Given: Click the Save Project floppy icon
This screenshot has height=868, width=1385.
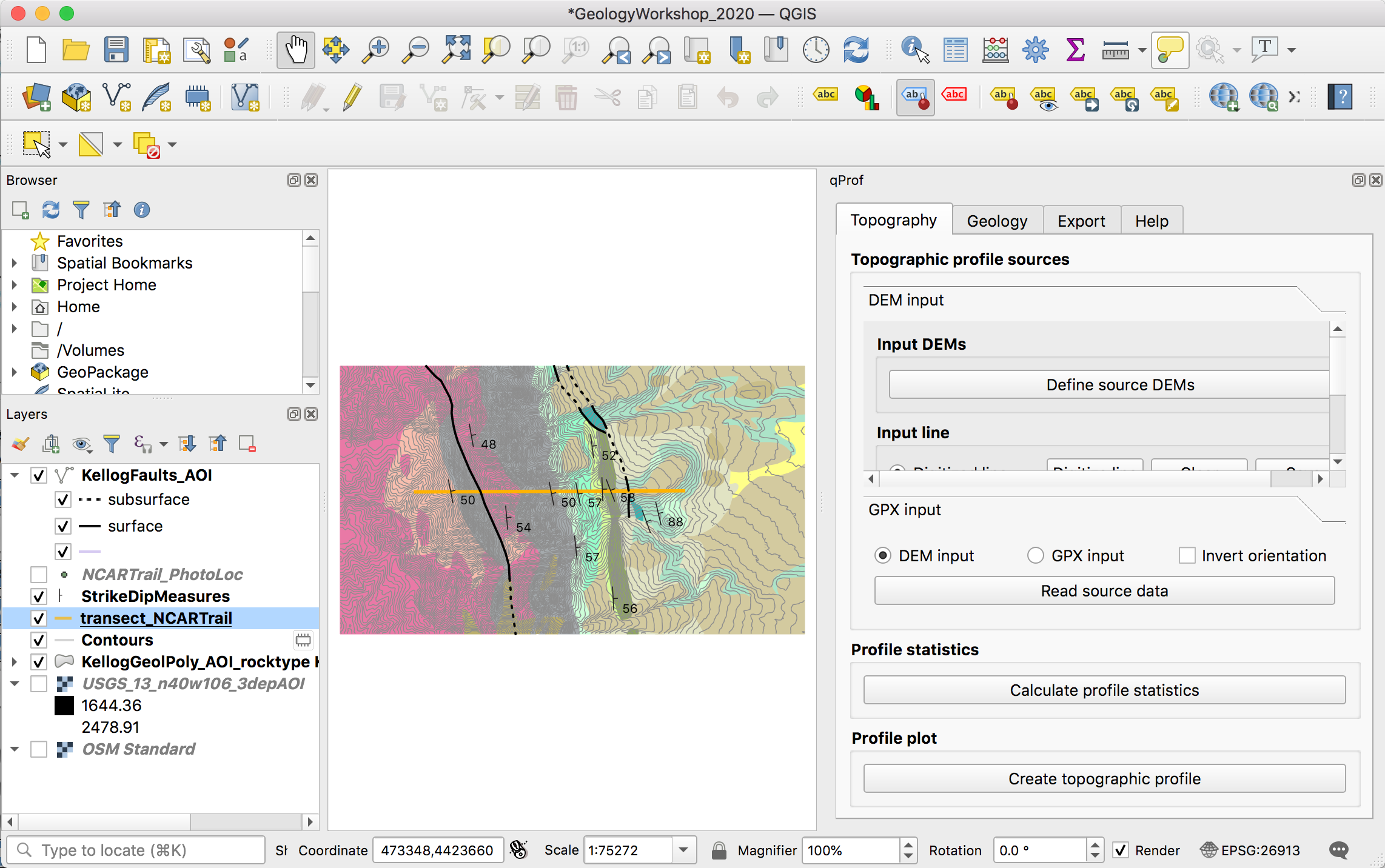Looking at the screenshot, I should (116, 50).
